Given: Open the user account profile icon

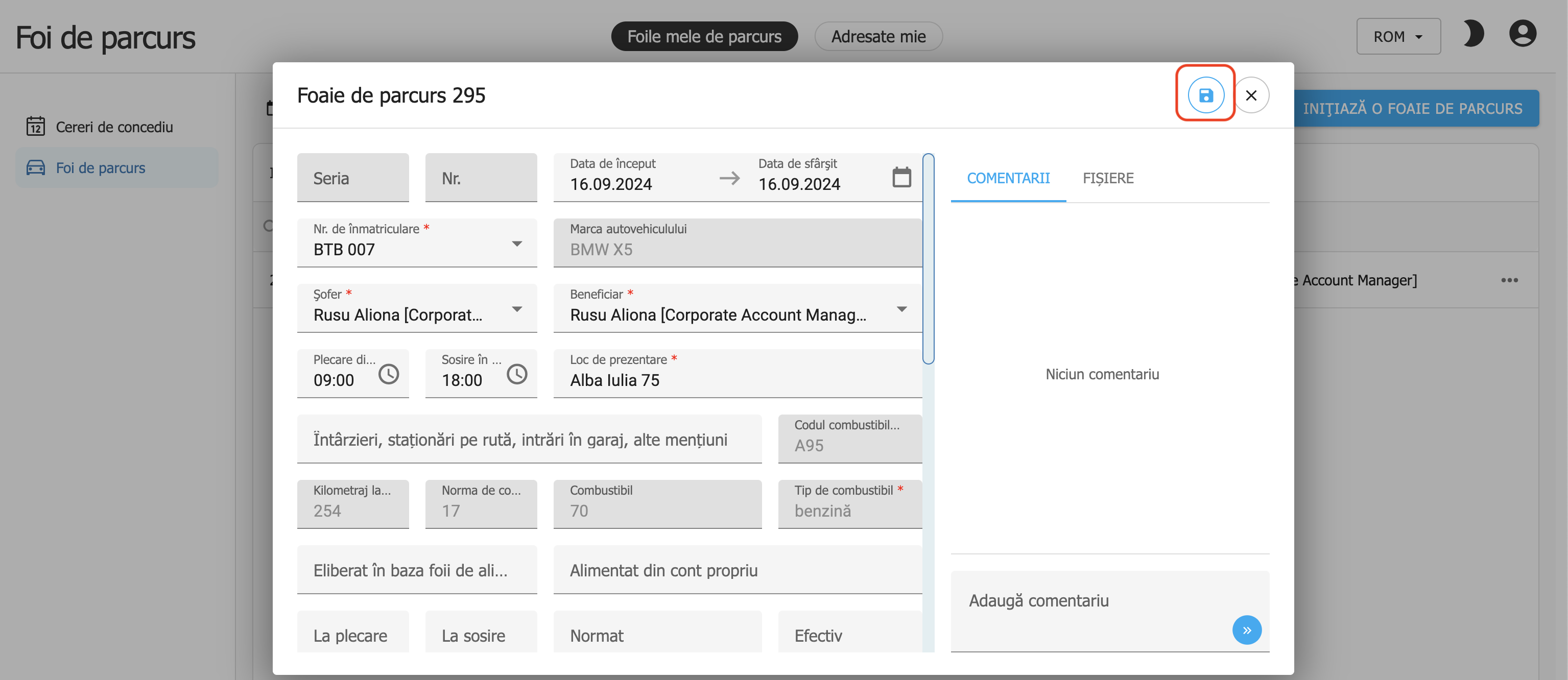Looking at the screenshot, I should click(x=1523, y=34).
